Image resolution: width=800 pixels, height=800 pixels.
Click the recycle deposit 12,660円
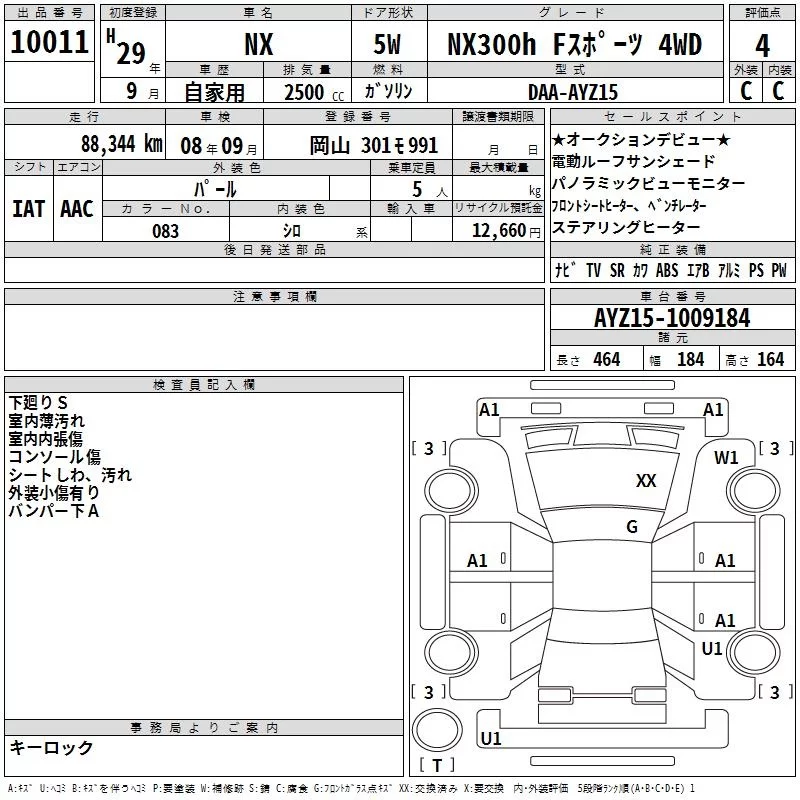(x=506, y=231)
